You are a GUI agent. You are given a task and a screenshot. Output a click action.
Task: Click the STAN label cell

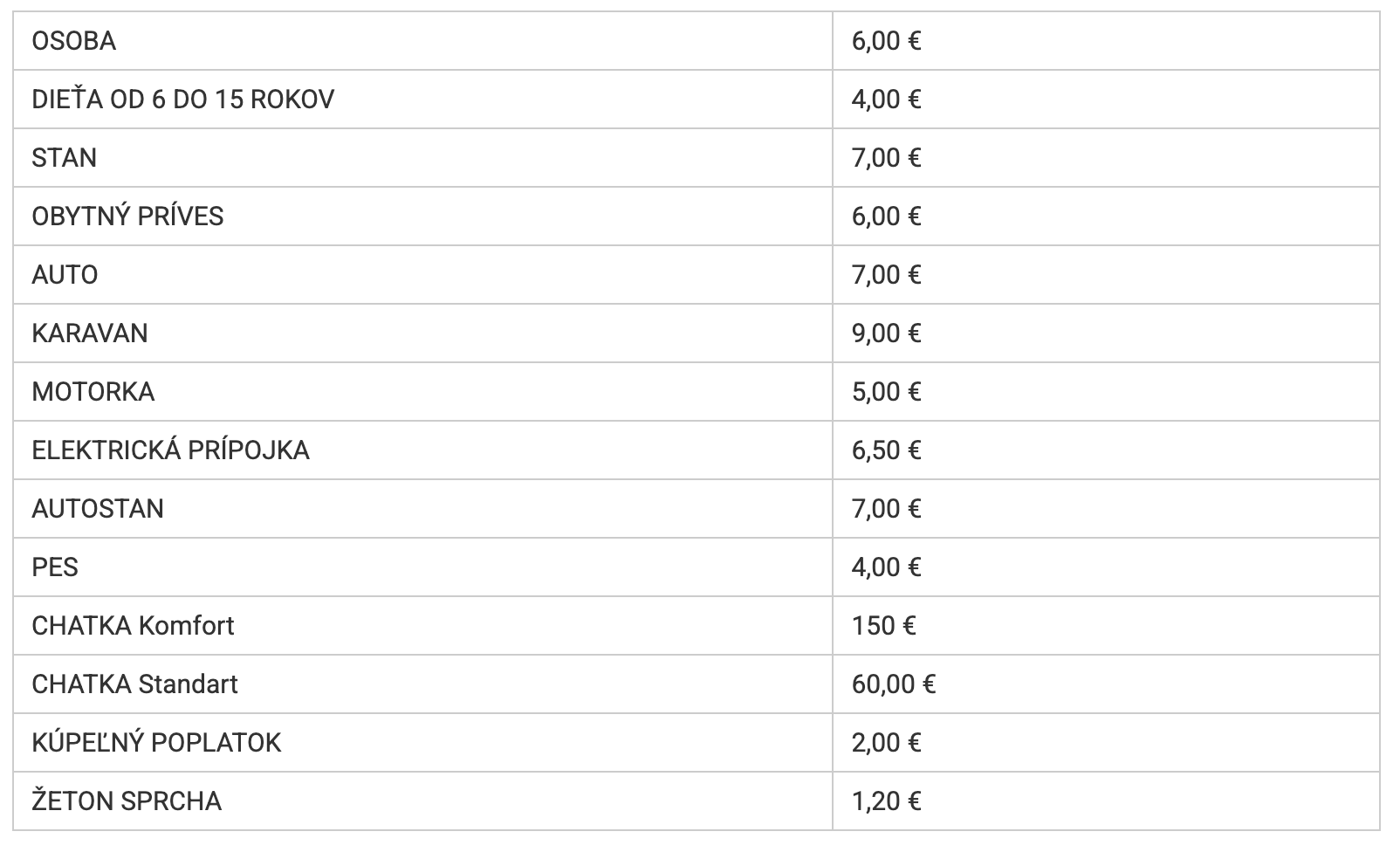(x=65, y=158)
